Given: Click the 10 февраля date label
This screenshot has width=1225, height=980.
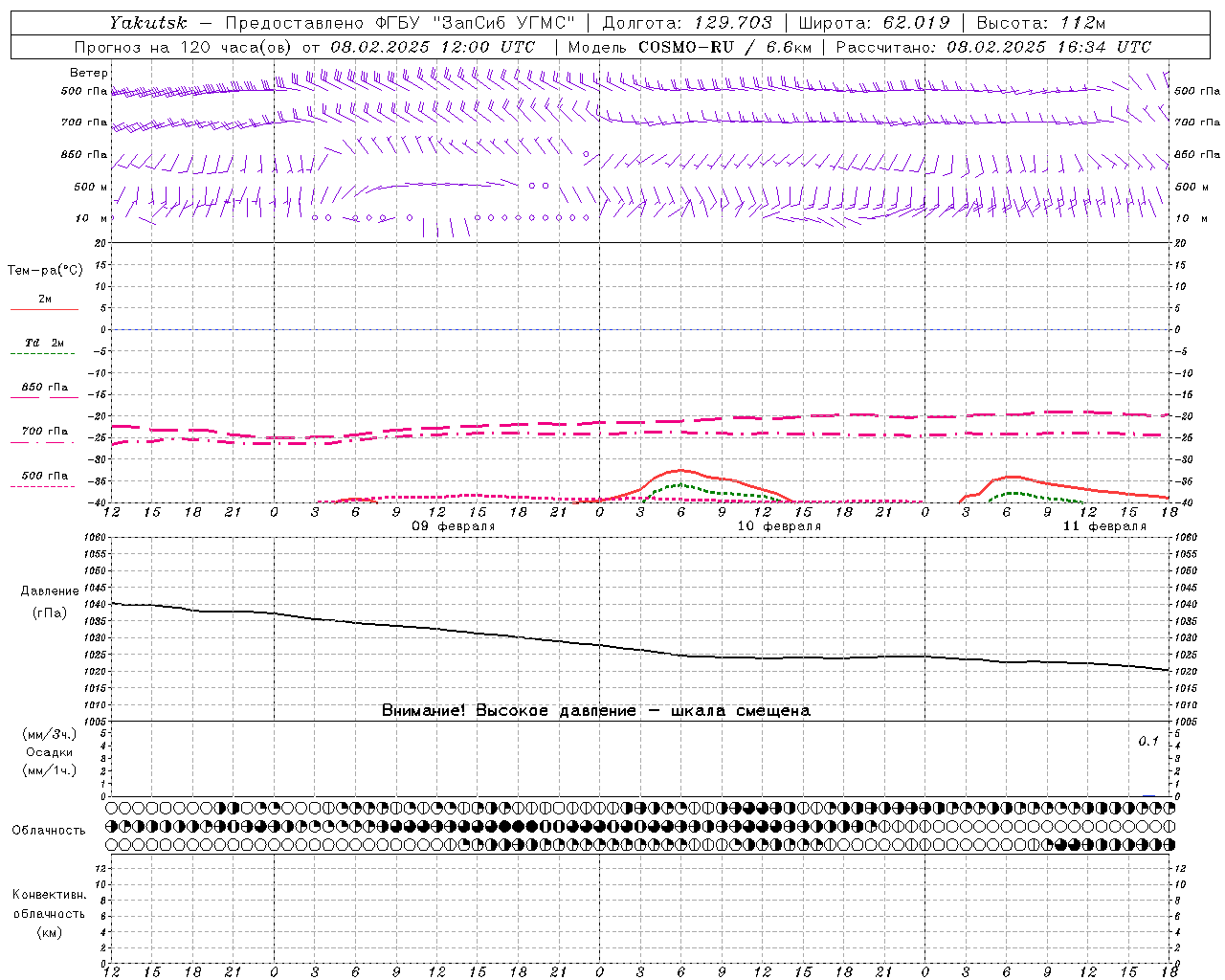Looking at the screenshot, I should (779, 526).
